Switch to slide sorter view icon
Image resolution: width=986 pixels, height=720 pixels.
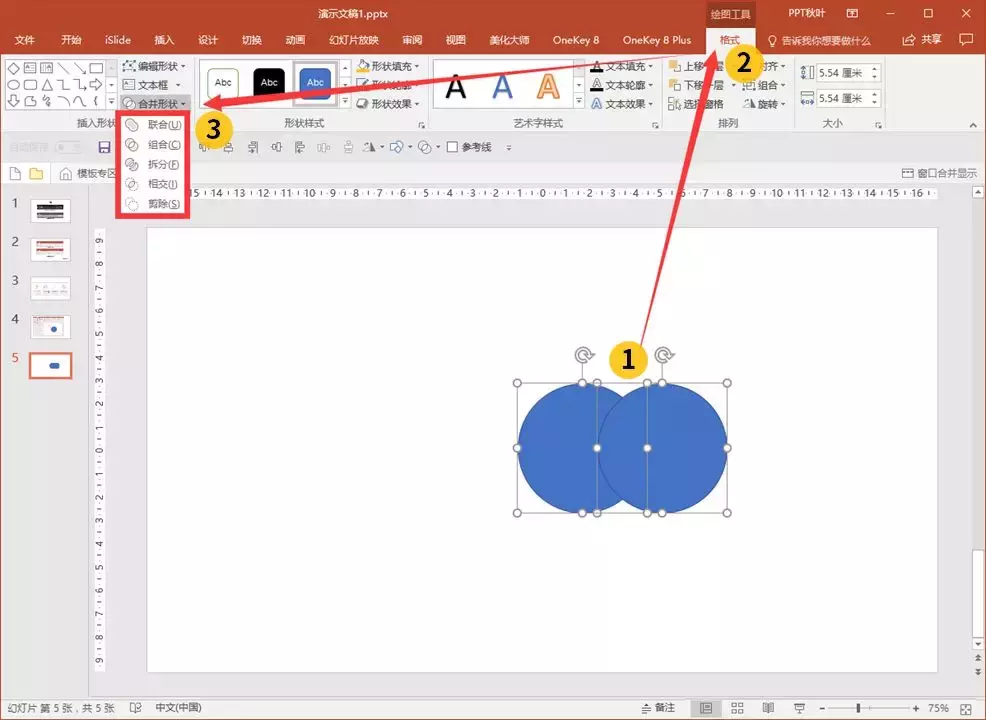click(x=737, y=708)
